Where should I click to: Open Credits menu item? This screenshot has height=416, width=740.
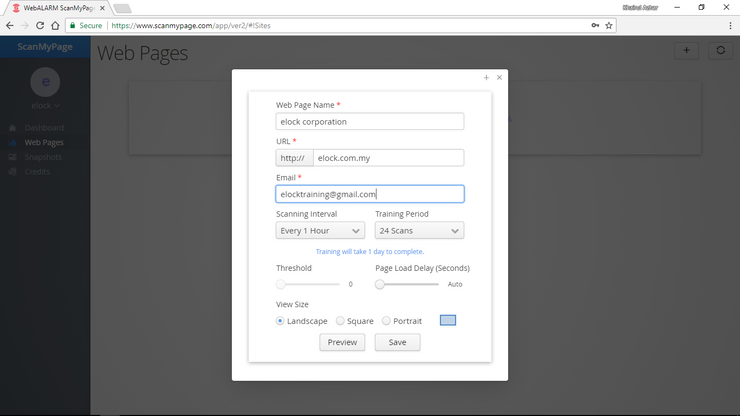tap(37, 172)
